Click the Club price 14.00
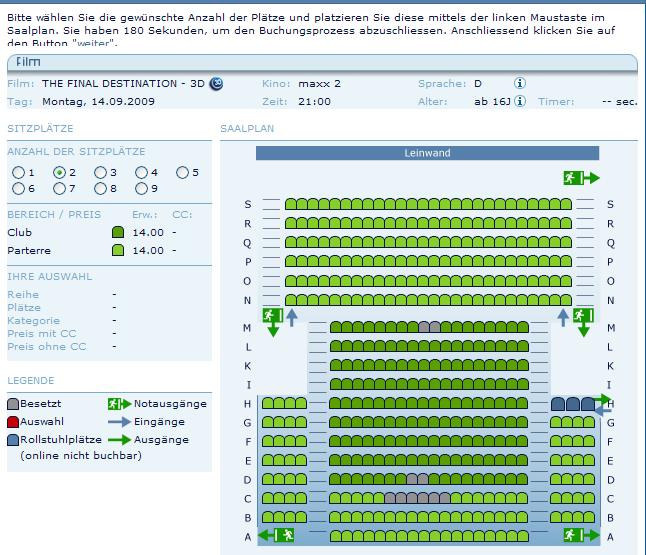Image resolution: width=646 pixels, height=555 pixels. (x=148, y=232)
